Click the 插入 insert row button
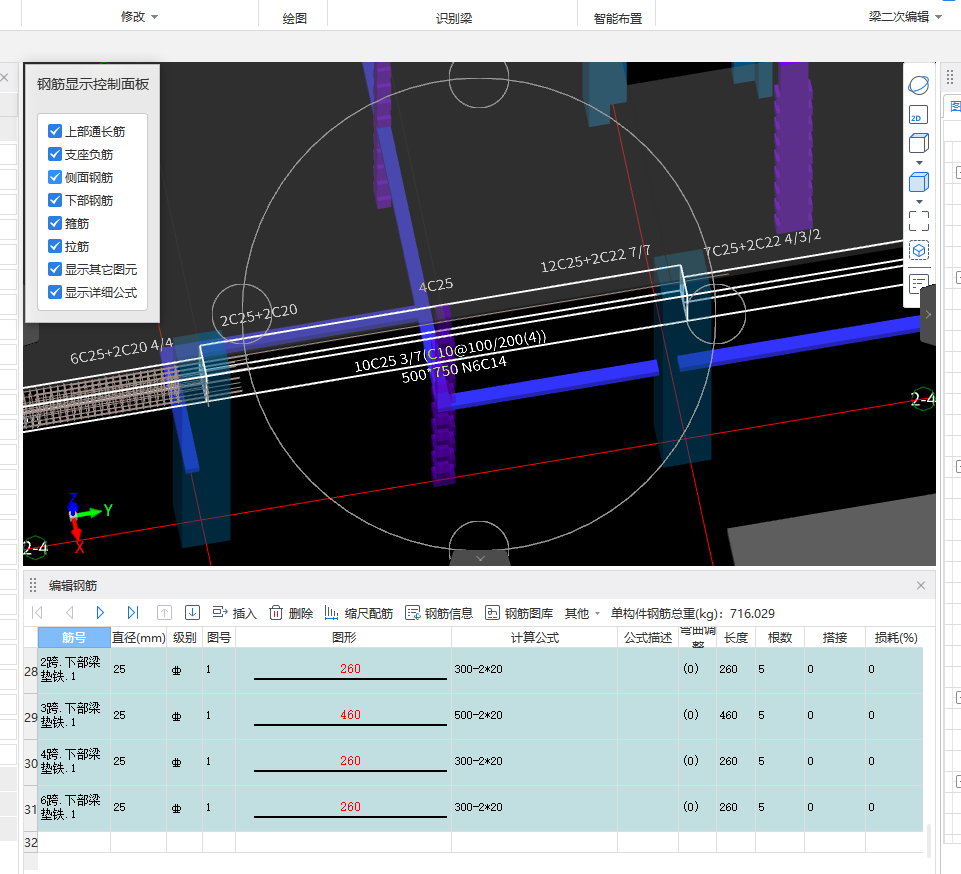This screenshot has height=874, width=961. click(234, 613)
